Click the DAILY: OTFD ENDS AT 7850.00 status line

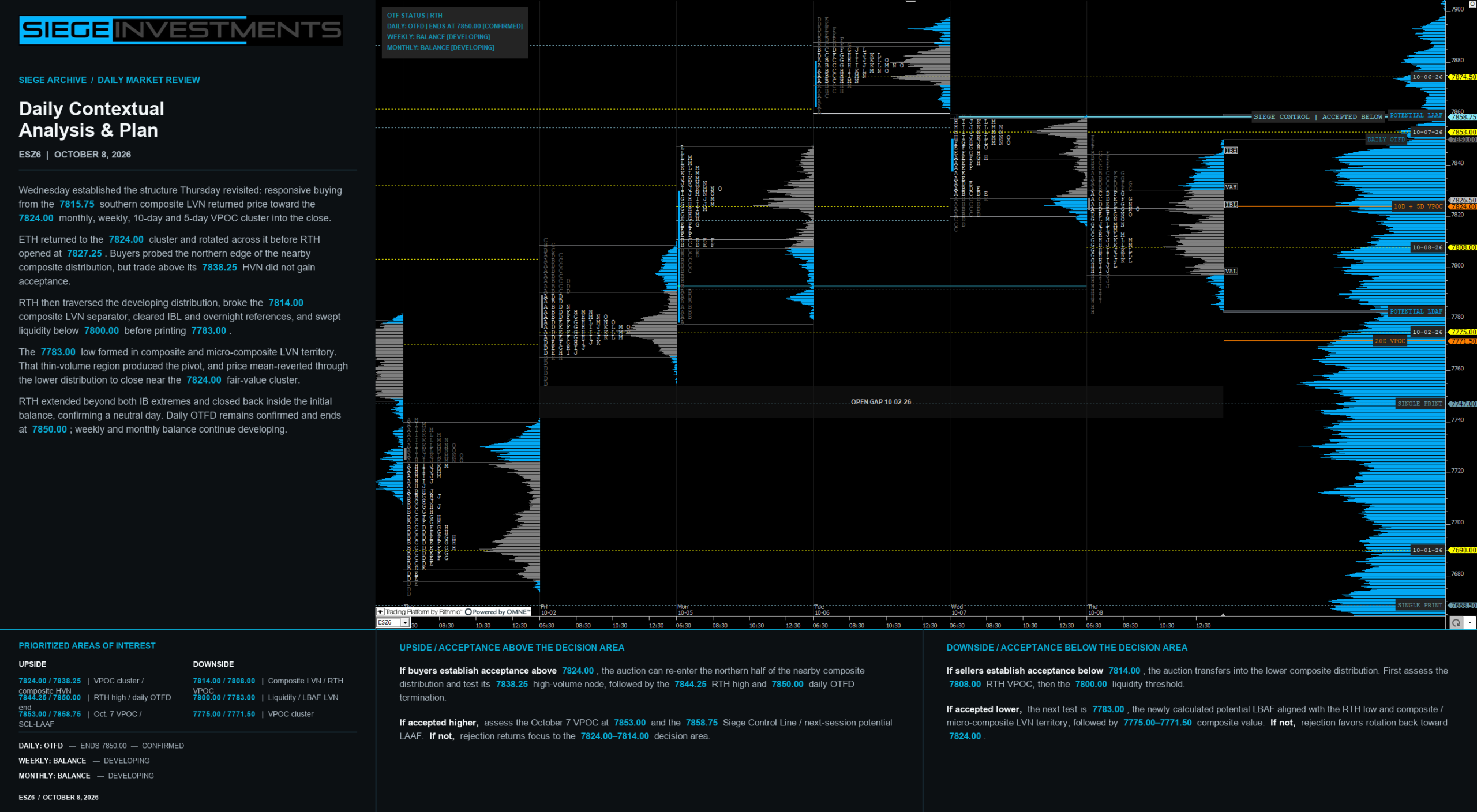(x=455, y=26)
